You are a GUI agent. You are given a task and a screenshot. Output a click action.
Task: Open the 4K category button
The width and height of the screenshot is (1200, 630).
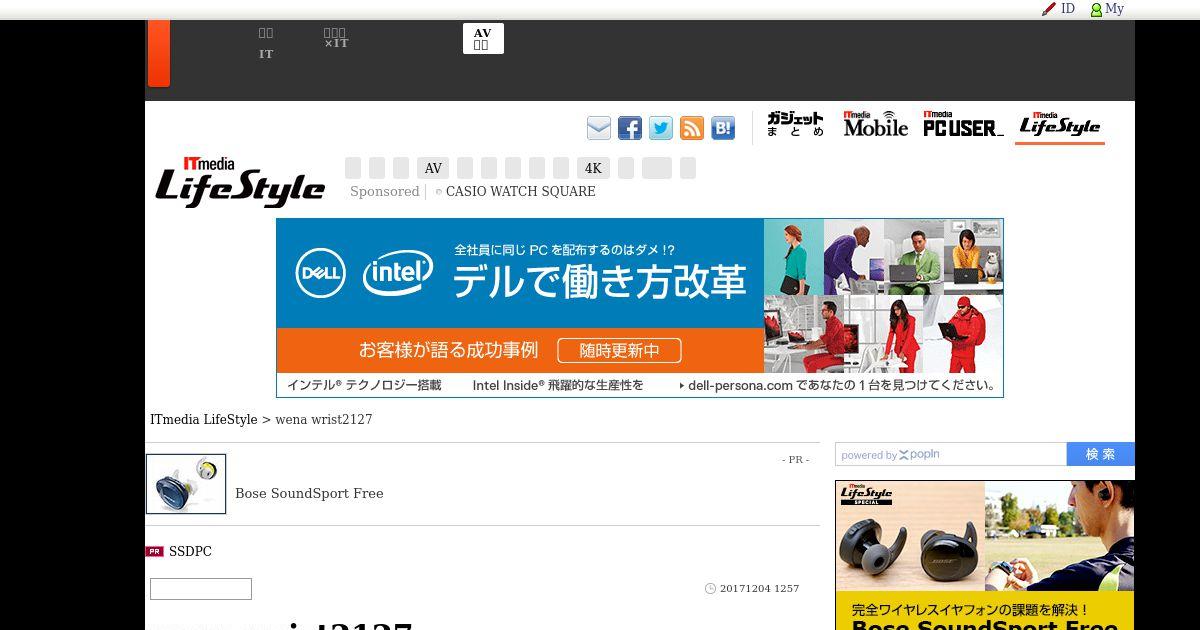594,168
